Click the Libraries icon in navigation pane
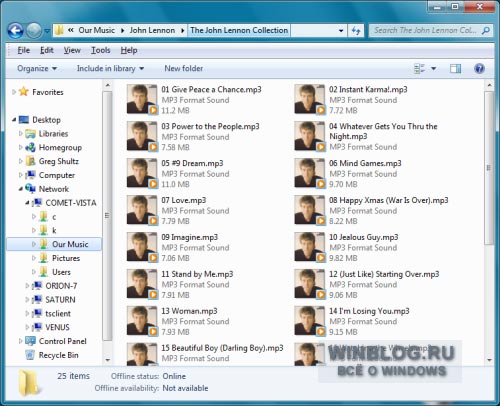Image resolution: width=500 pixels, height=406 pixels. coord(30,134)
